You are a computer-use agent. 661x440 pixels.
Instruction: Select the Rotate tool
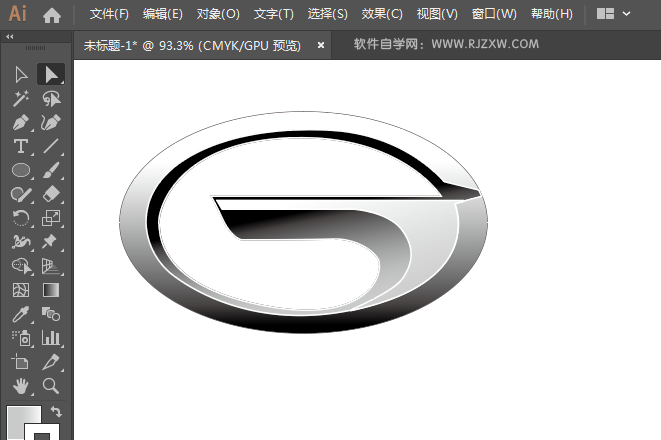pos(21,218)
